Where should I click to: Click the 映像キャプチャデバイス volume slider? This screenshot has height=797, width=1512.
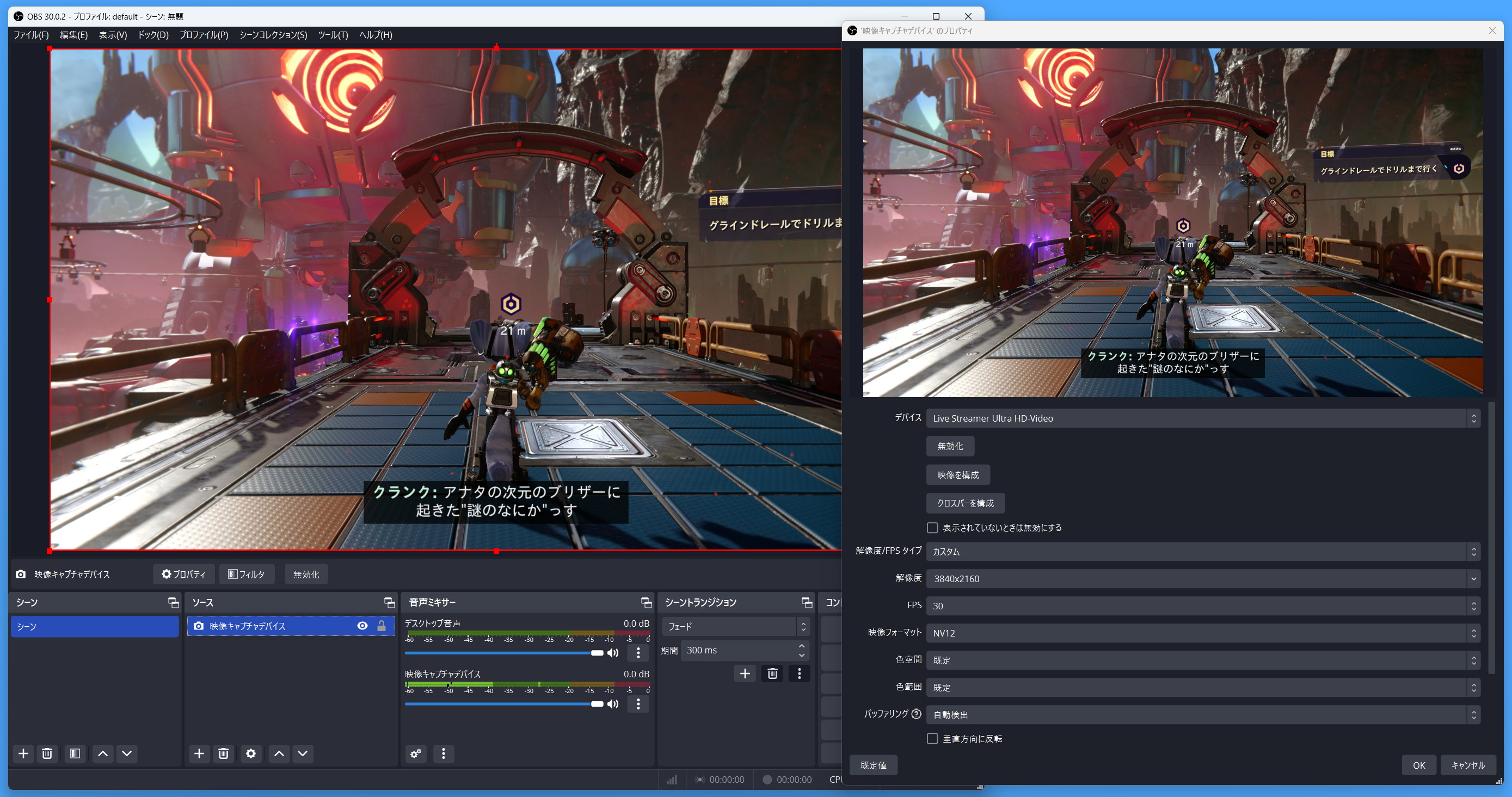point(503,705)
